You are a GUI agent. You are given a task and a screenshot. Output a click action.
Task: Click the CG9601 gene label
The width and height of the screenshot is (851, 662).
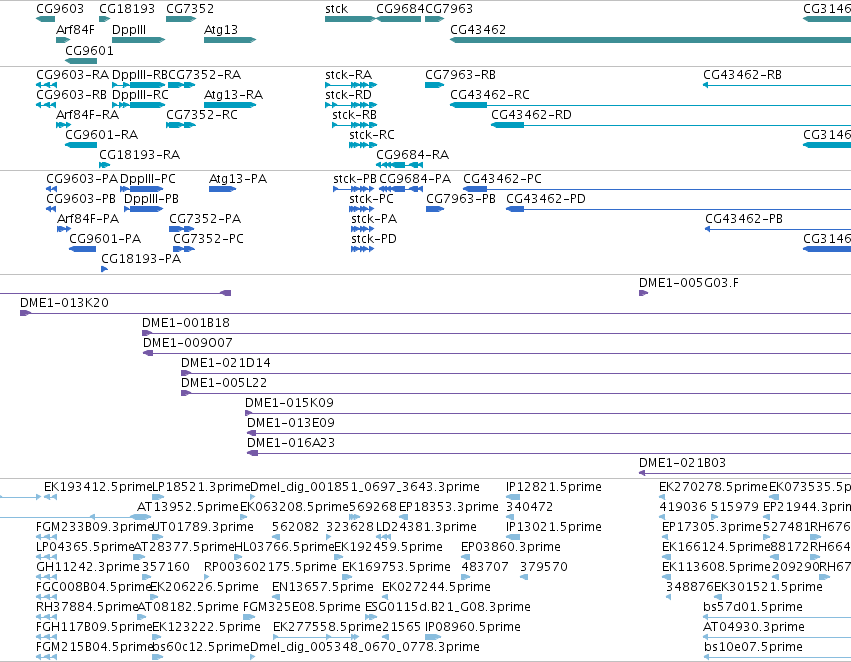click(90, 50)
